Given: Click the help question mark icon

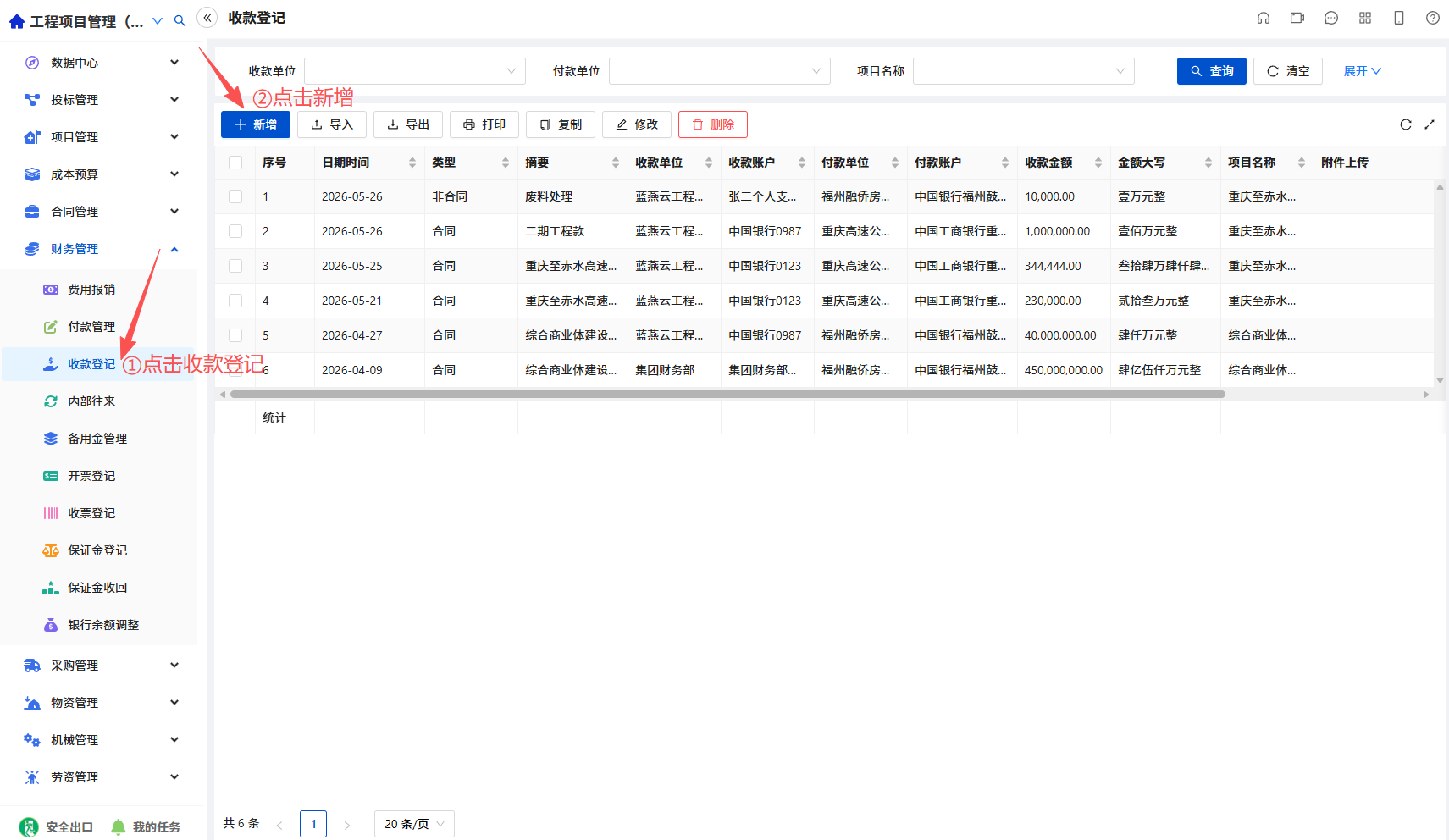Looking at the screenshot, I should click(1433, 18).
